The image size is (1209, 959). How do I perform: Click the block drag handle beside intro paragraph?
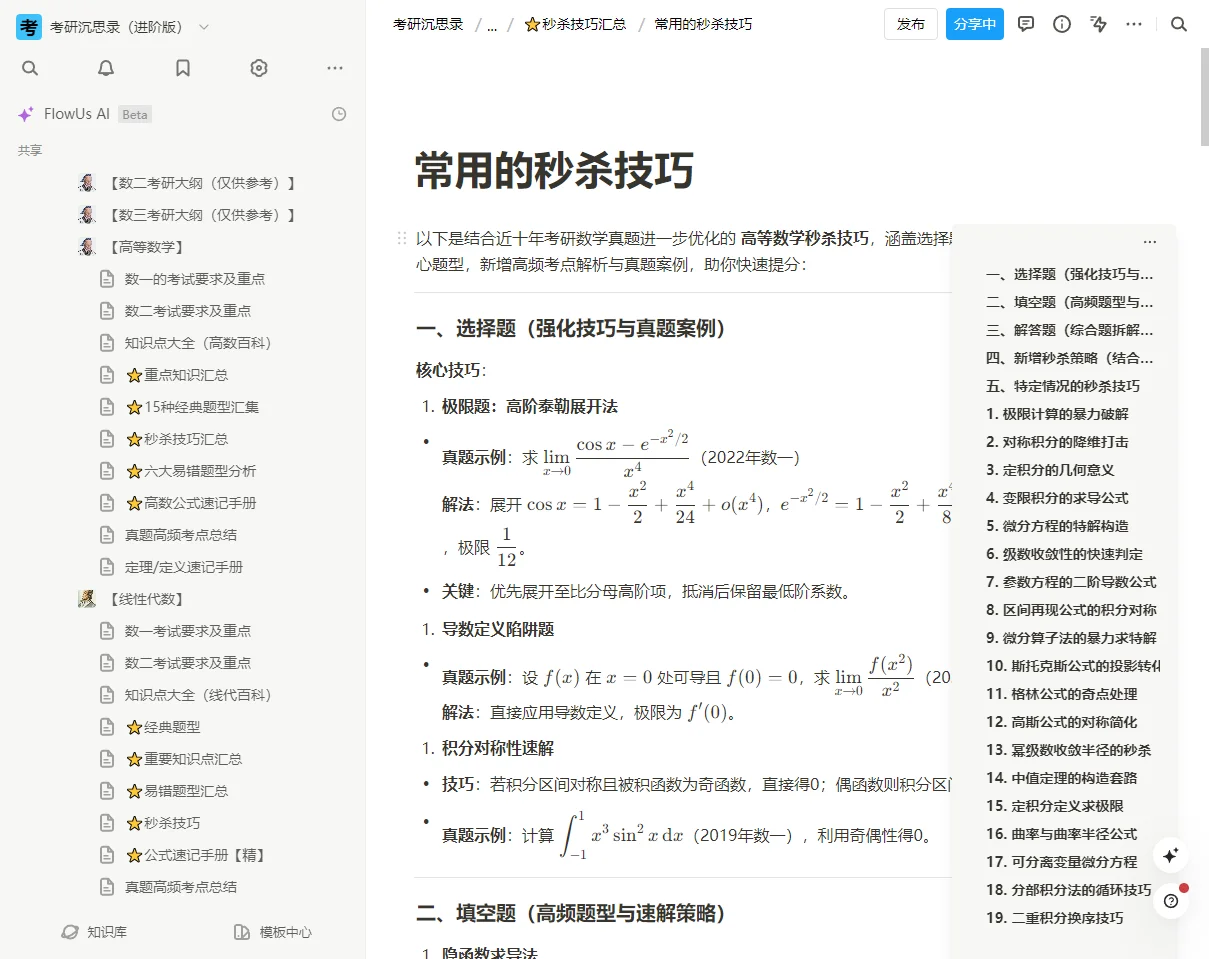402,238
